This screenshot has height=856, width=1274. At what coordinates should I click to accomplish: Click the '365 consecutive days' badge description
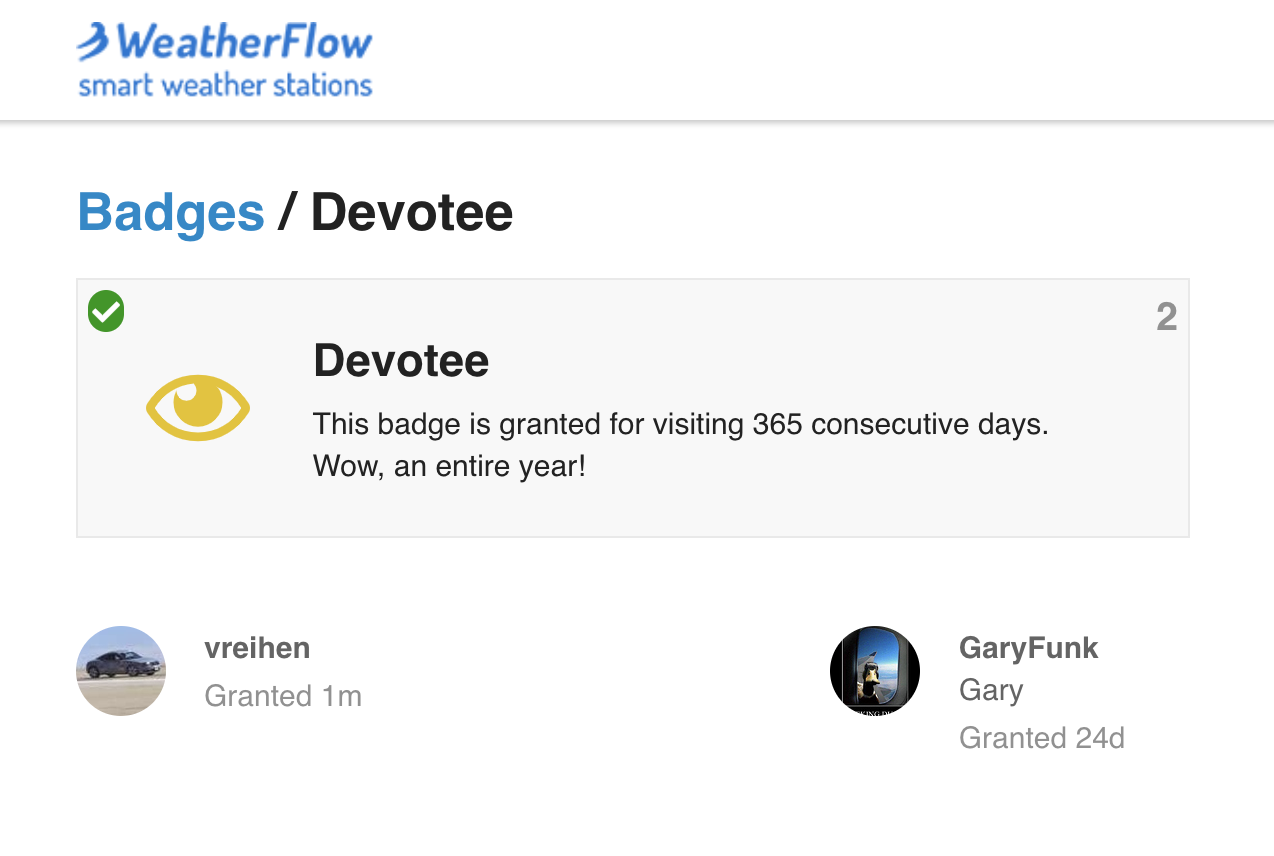(x=680, y=424)
